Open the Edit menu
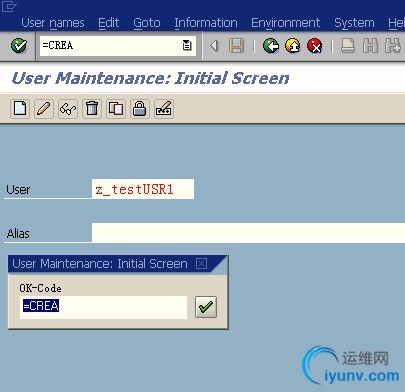 tap(109, 23)
